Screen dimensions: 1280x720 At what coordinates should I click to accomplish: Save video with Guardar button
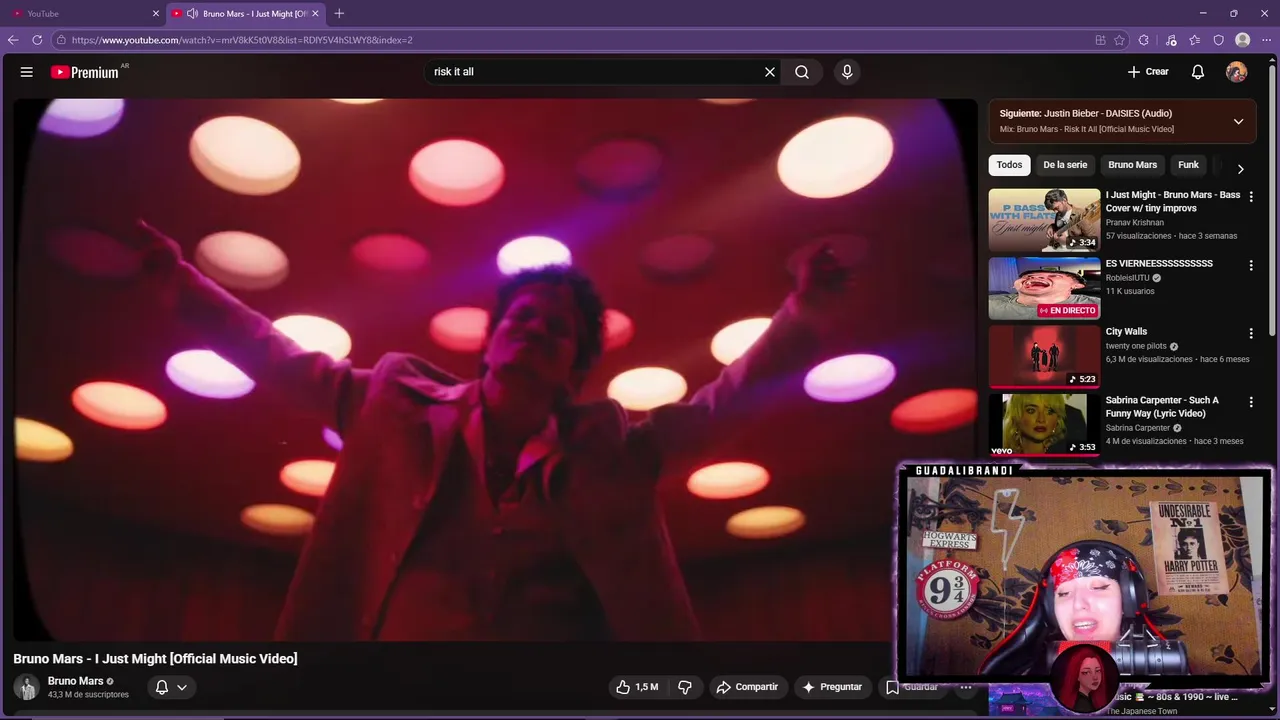pos(912,687)
